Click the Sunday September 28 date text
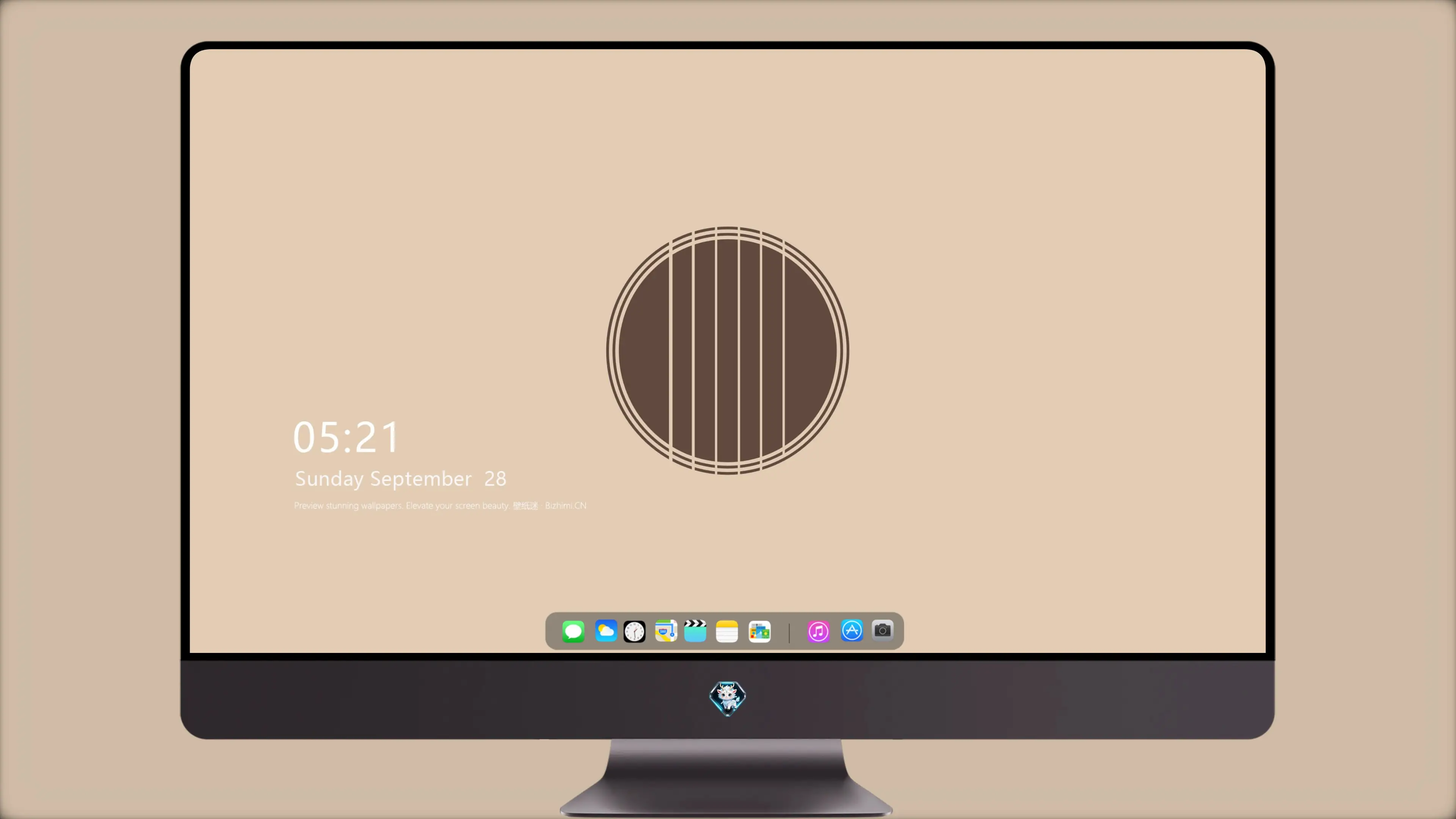 point(401,479)
